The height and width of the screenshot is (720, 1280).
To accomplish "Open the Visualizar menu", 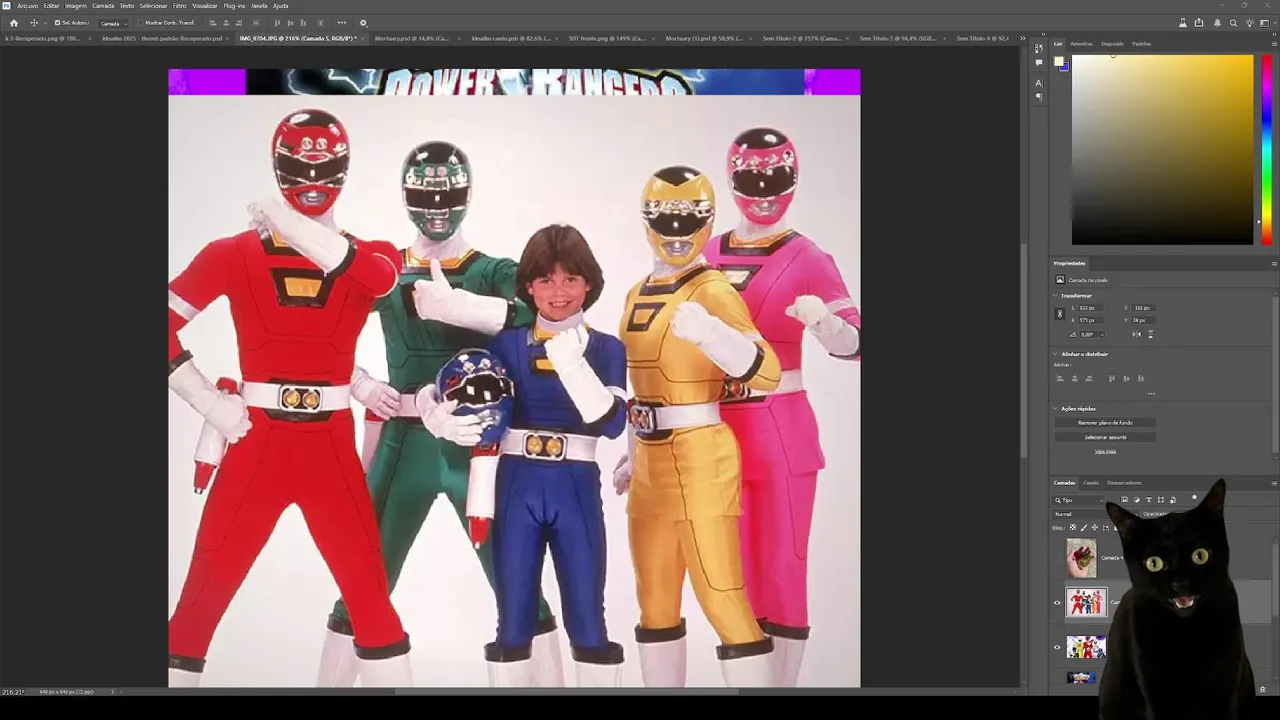I will (205, 6).
